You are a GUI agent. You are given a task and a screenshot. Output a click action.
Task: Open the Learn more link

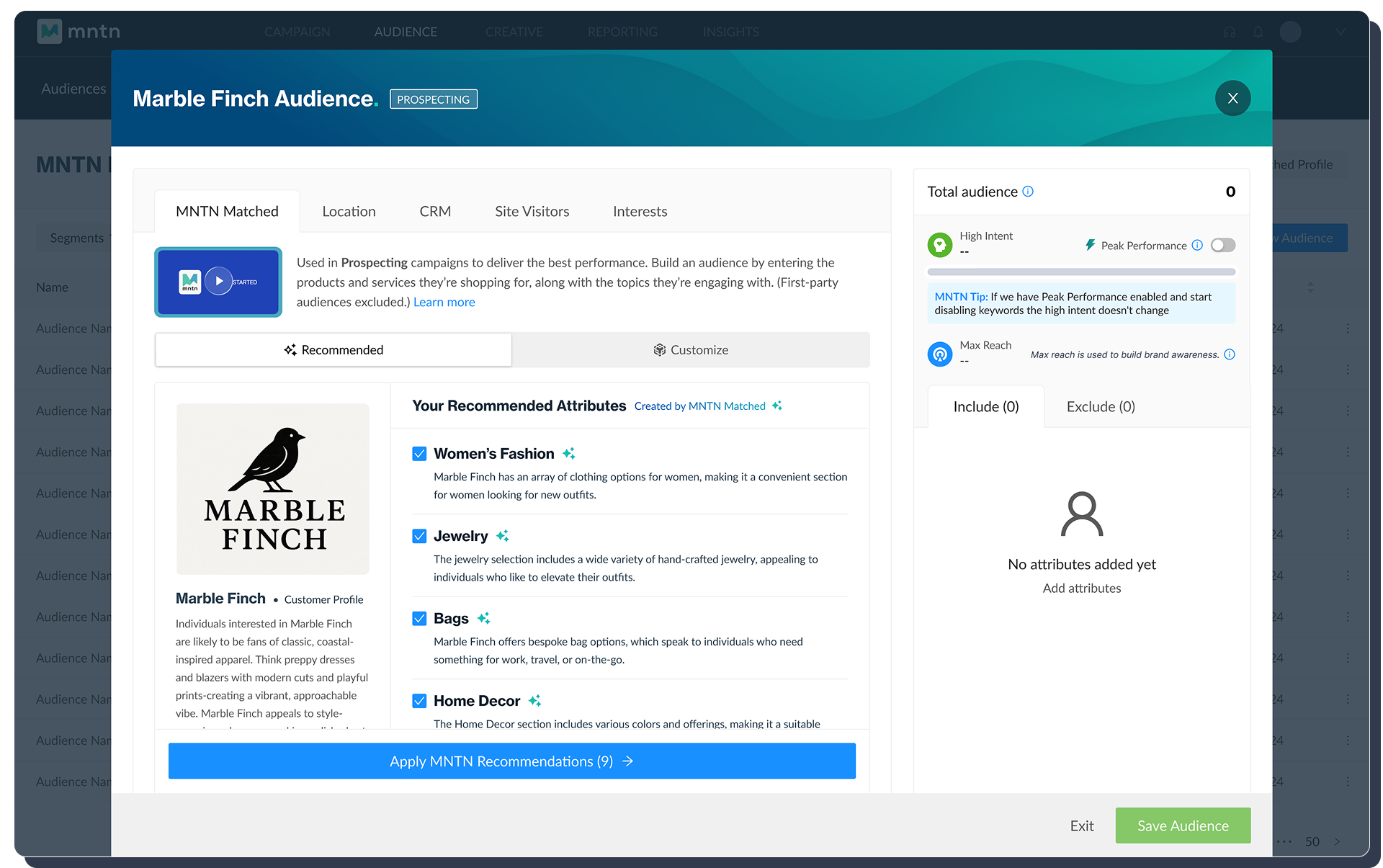pos(444,302)
